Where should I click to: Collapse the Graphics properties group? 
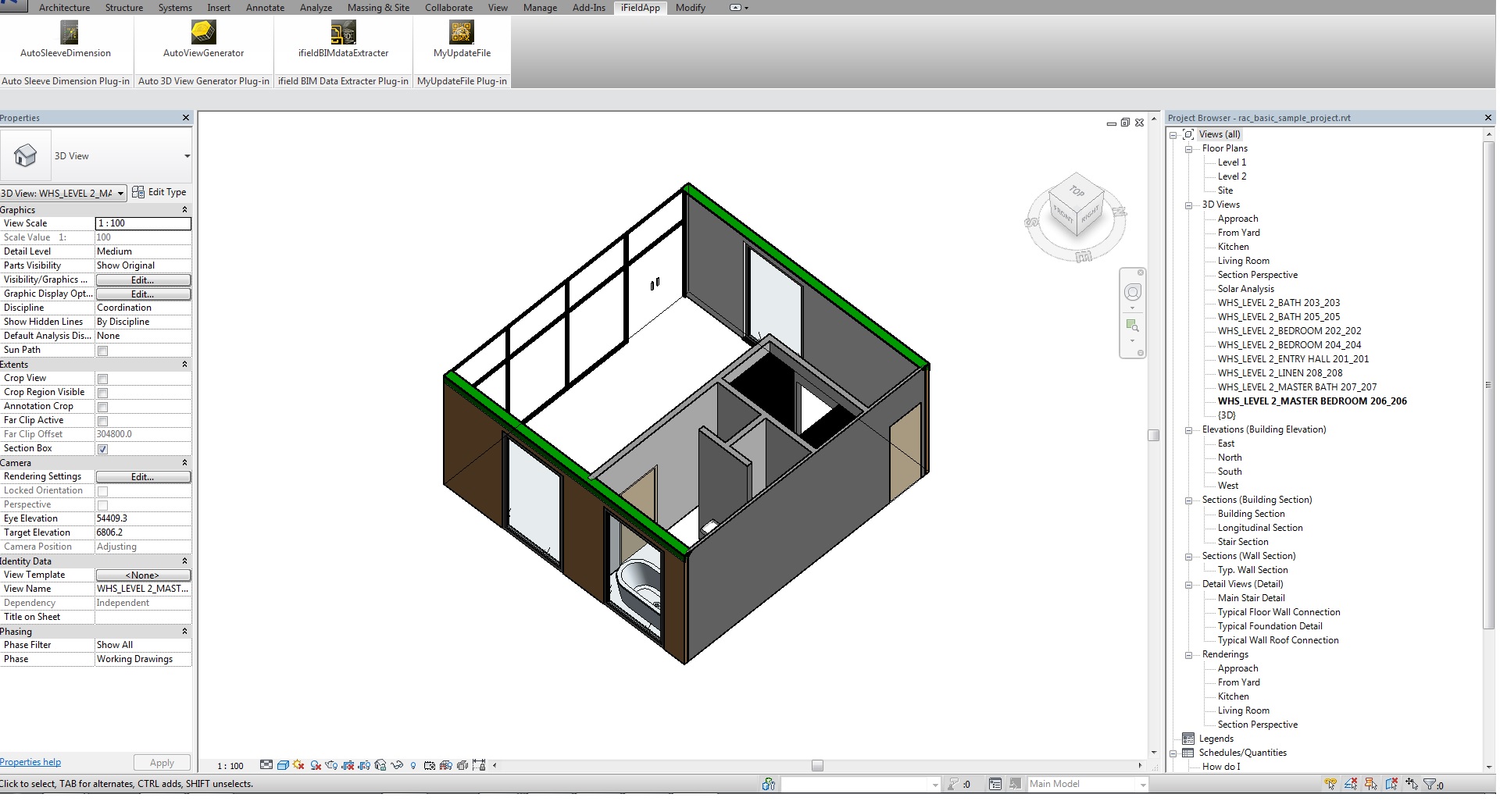(184, 210)
